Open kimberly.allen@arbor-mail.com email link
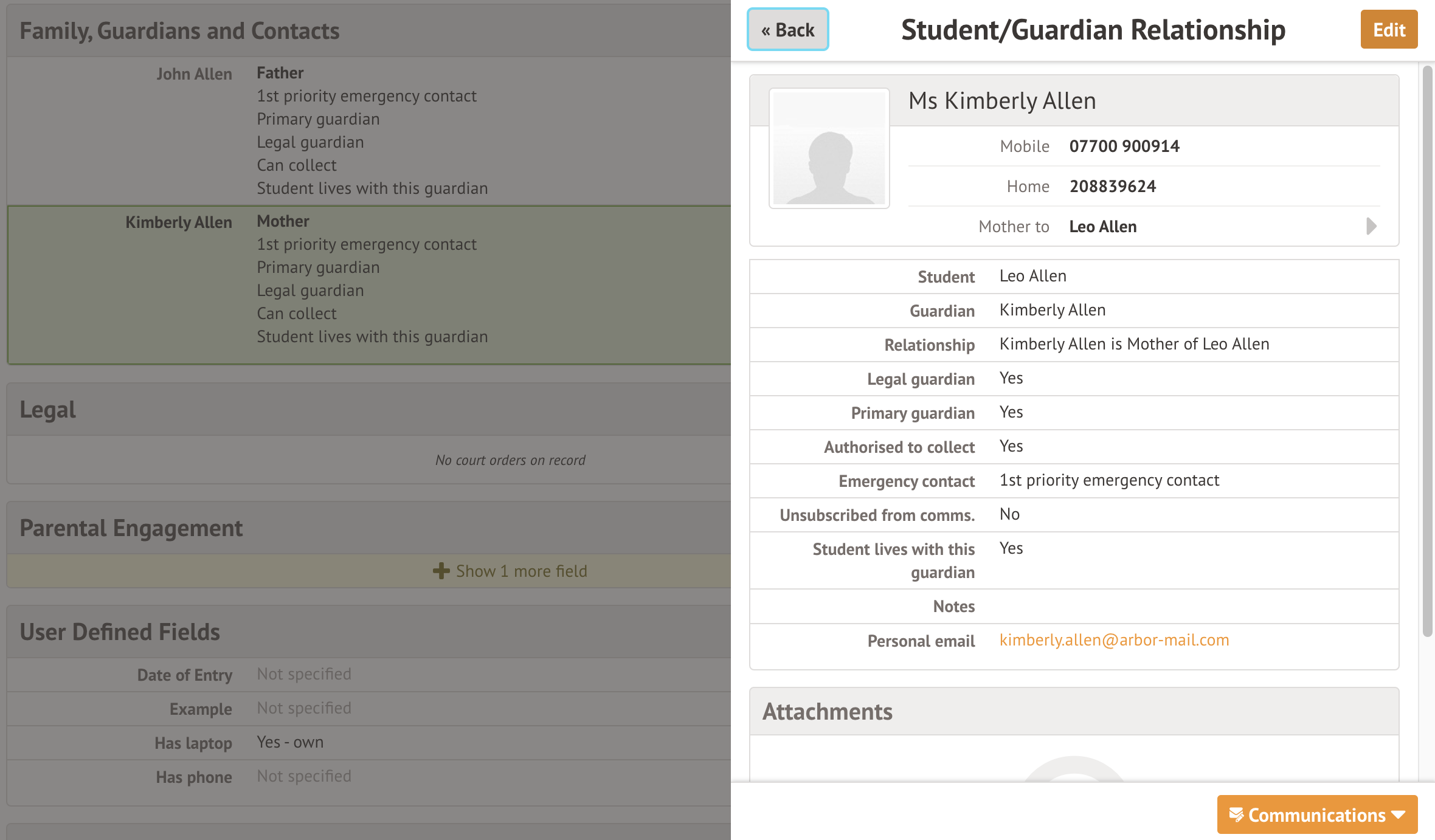 (x=1114, y=640)
